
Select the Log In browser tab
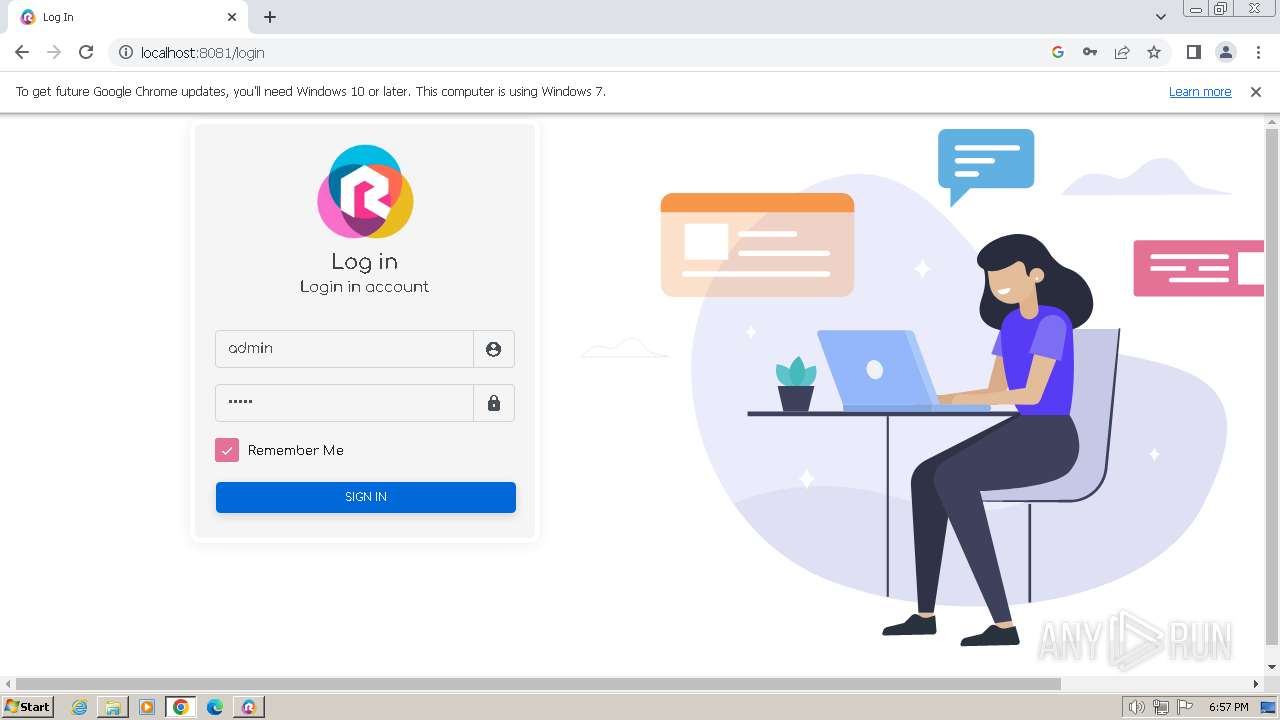click(130, 17)
